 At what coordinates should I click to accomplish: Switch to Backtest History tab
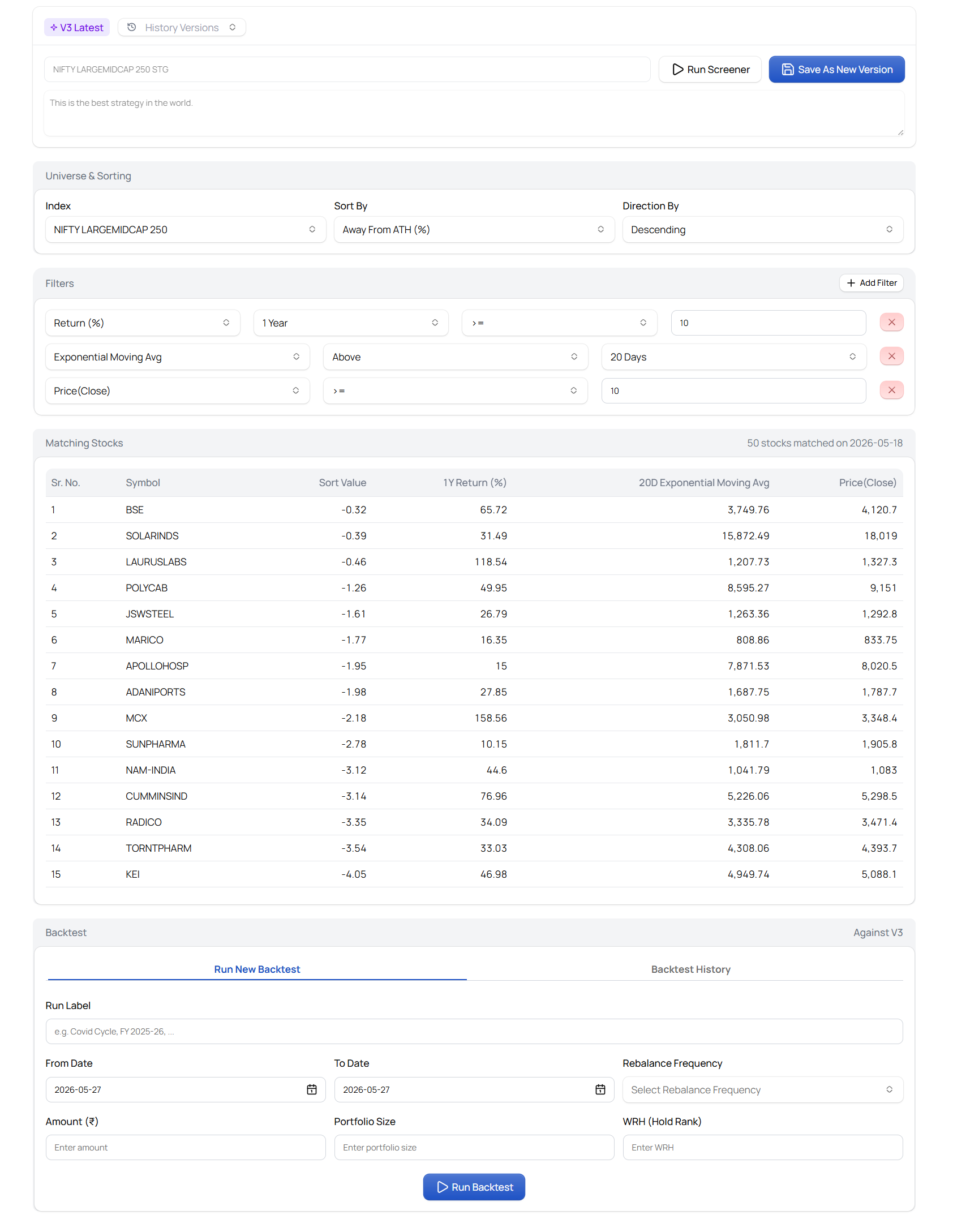point(690,969)
